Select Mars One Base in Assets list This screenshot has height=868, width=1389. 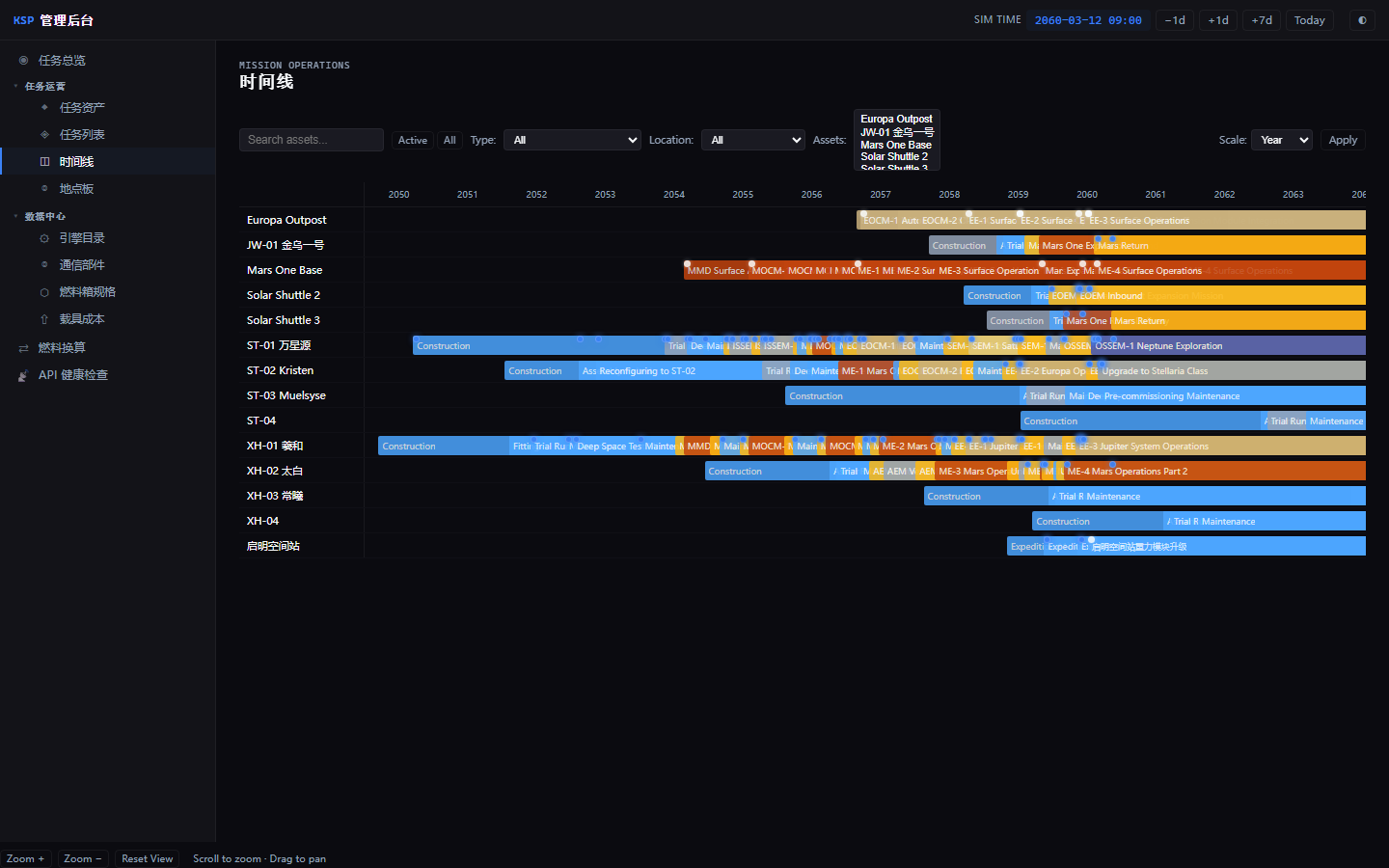[896, 145]
